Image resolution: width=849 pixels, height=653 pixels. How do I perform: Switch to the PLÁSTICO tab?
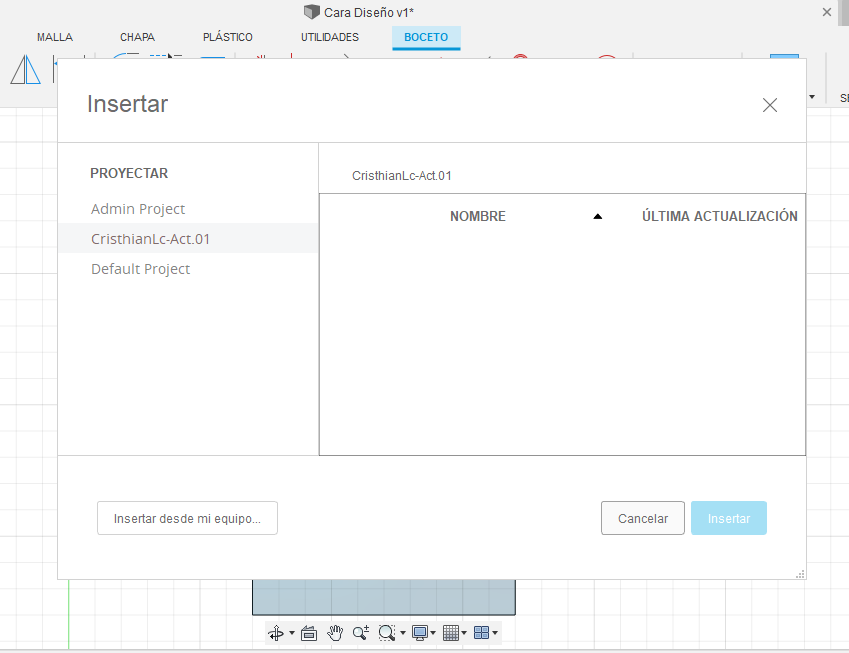click(228, 37)
